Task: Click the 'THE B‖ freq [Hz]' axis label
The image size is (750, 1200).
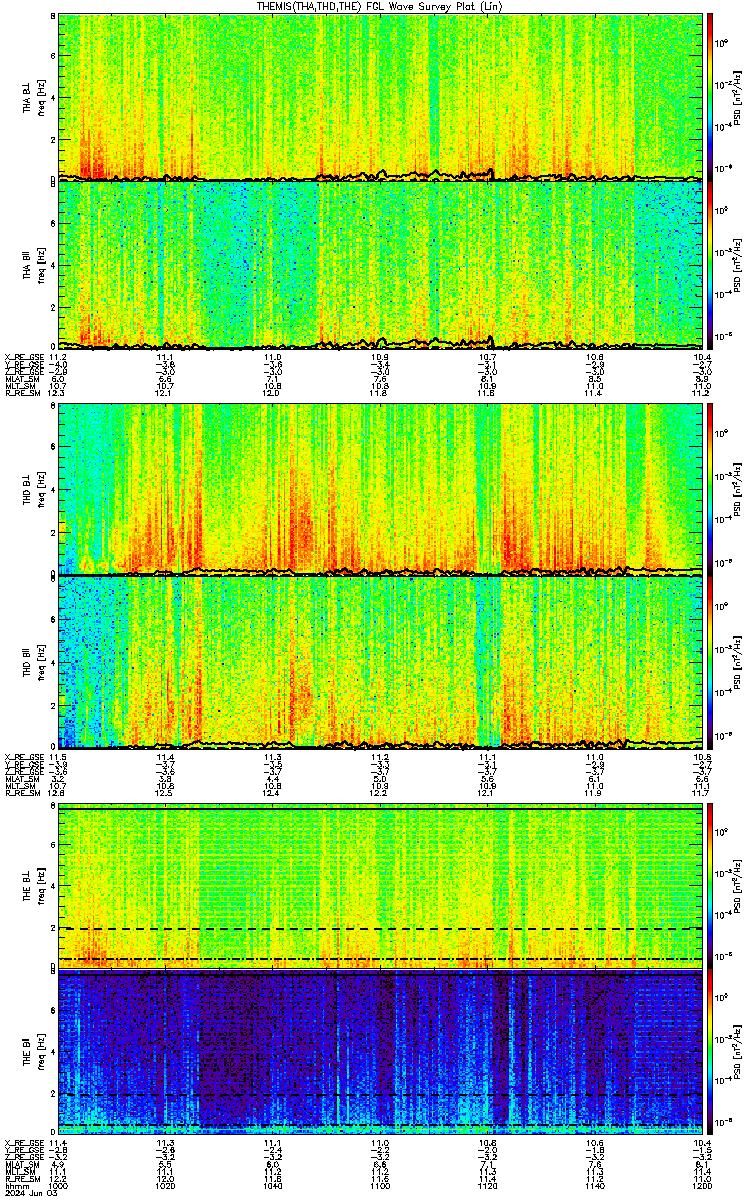Action: pyautogui.click(x=33, y=1051)
